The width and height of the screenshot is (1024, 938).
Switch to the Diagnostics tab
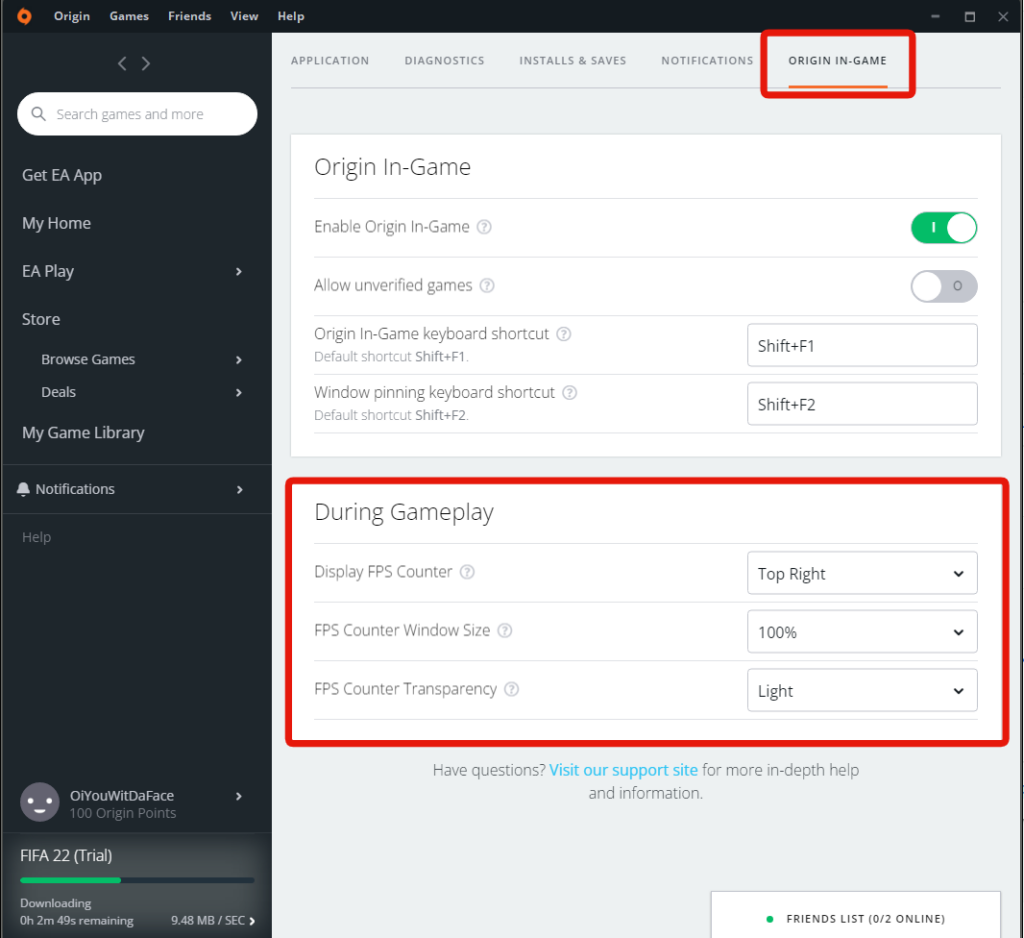pyautogui.click(x=444, y=61)
